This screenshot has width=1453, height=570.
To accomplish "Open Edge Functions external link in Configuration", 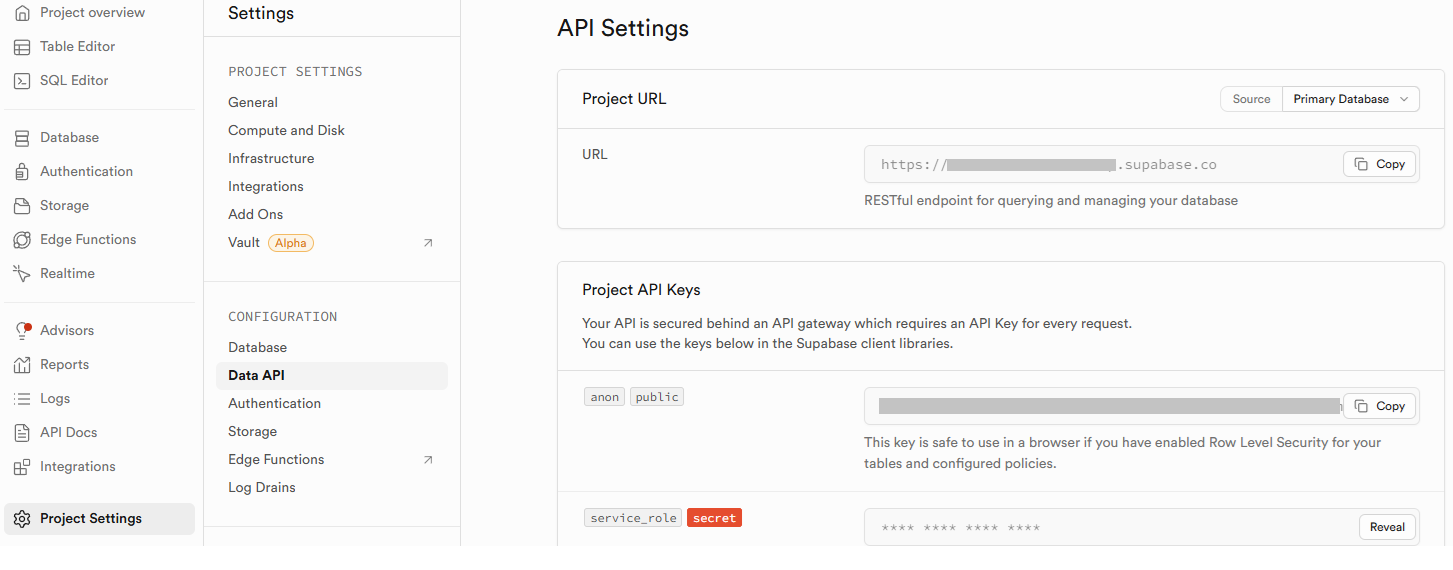I will [428, 460].
